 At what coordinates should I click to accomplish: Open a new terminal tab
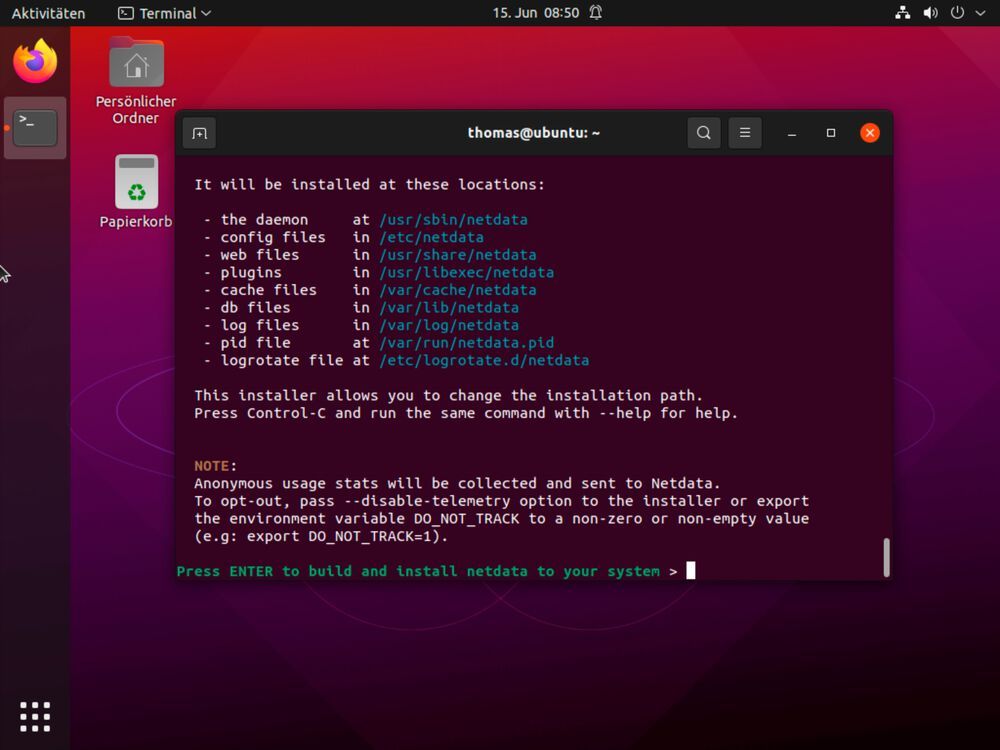tap(199, 132)
